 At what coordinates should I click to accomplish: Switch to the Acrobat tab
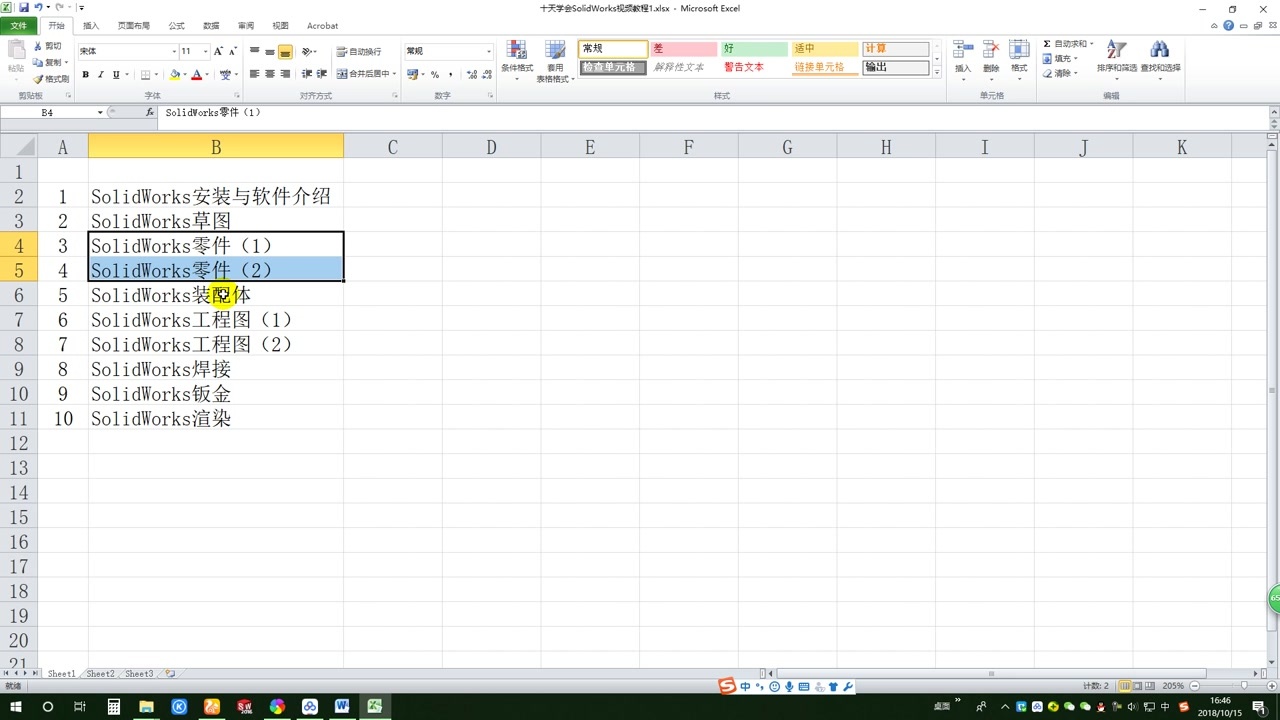(322, 25)
